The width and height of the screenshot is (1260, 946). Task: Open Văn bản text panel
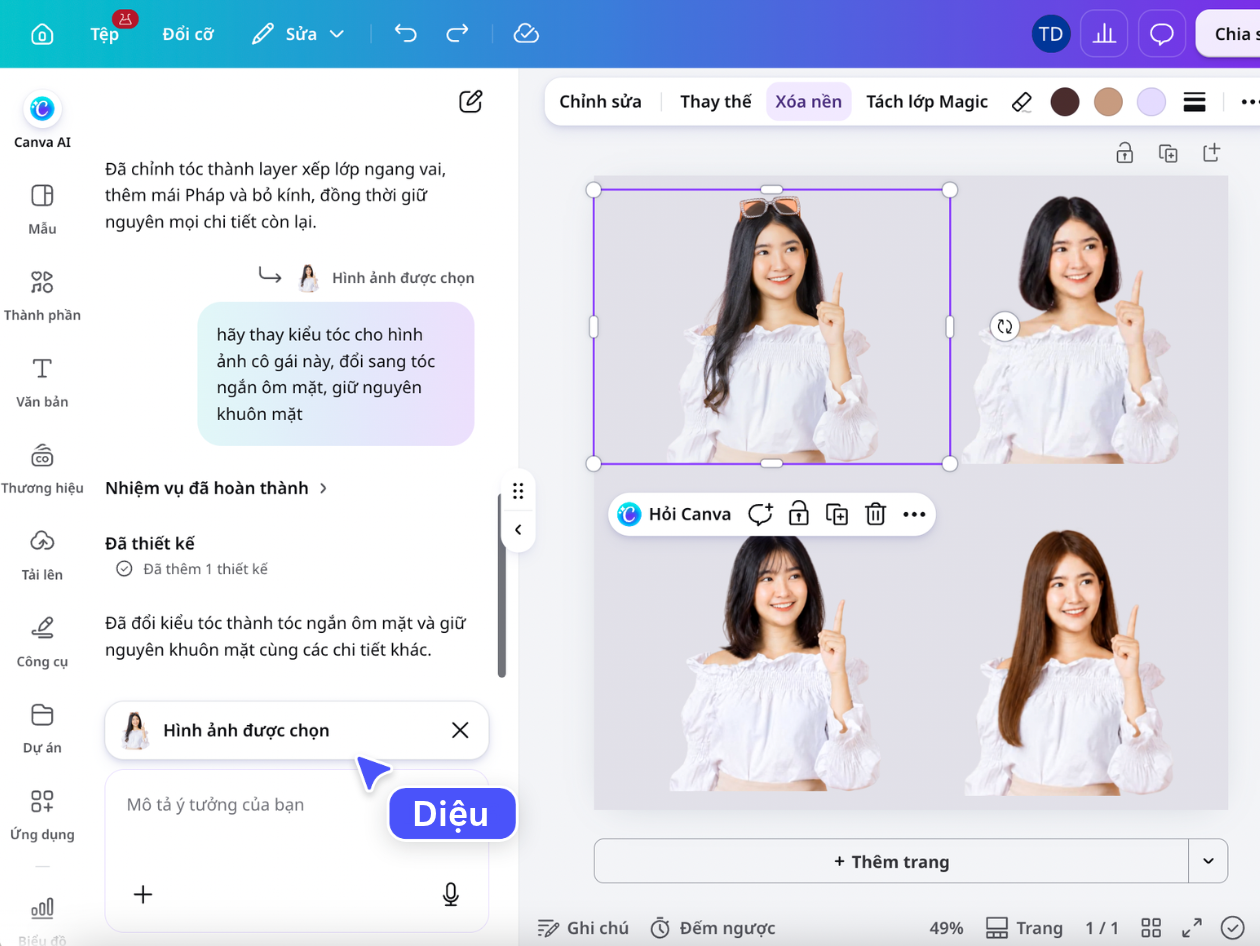pyautogui.click(x=42, y=381)
